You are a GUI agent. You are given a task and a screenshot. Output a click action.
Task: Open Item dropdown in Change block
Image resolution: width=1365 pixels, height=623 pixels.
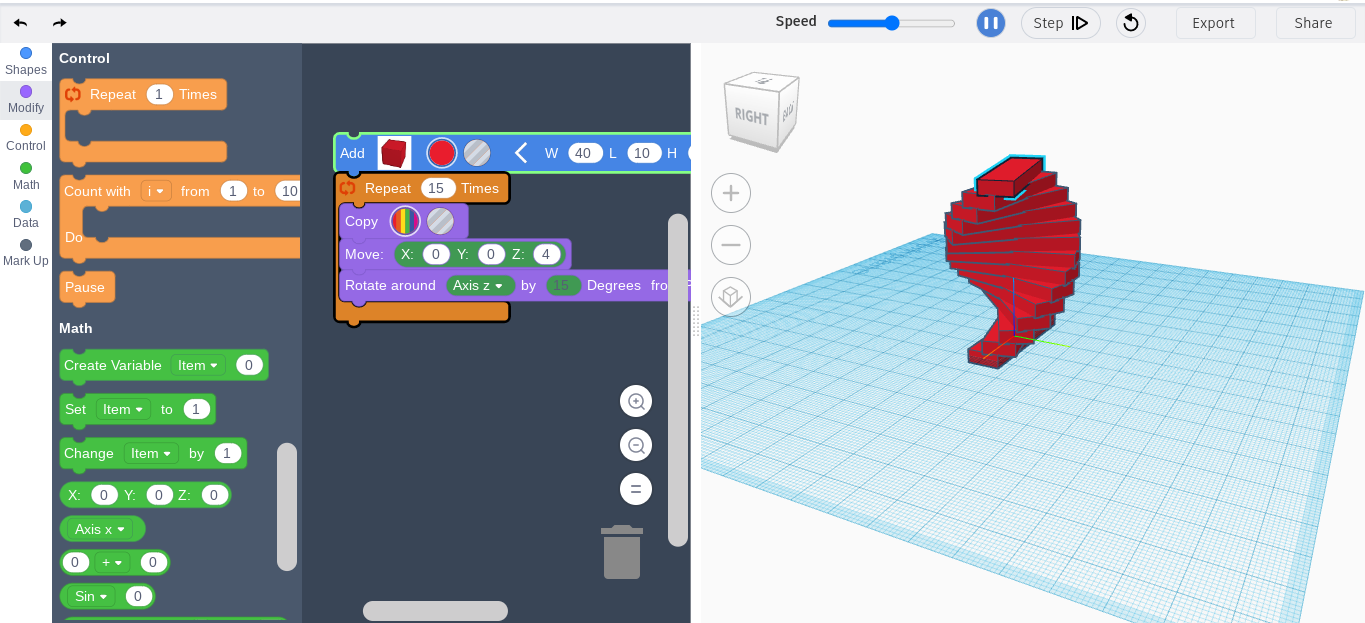pyautogui.click(x=151, y=453)
